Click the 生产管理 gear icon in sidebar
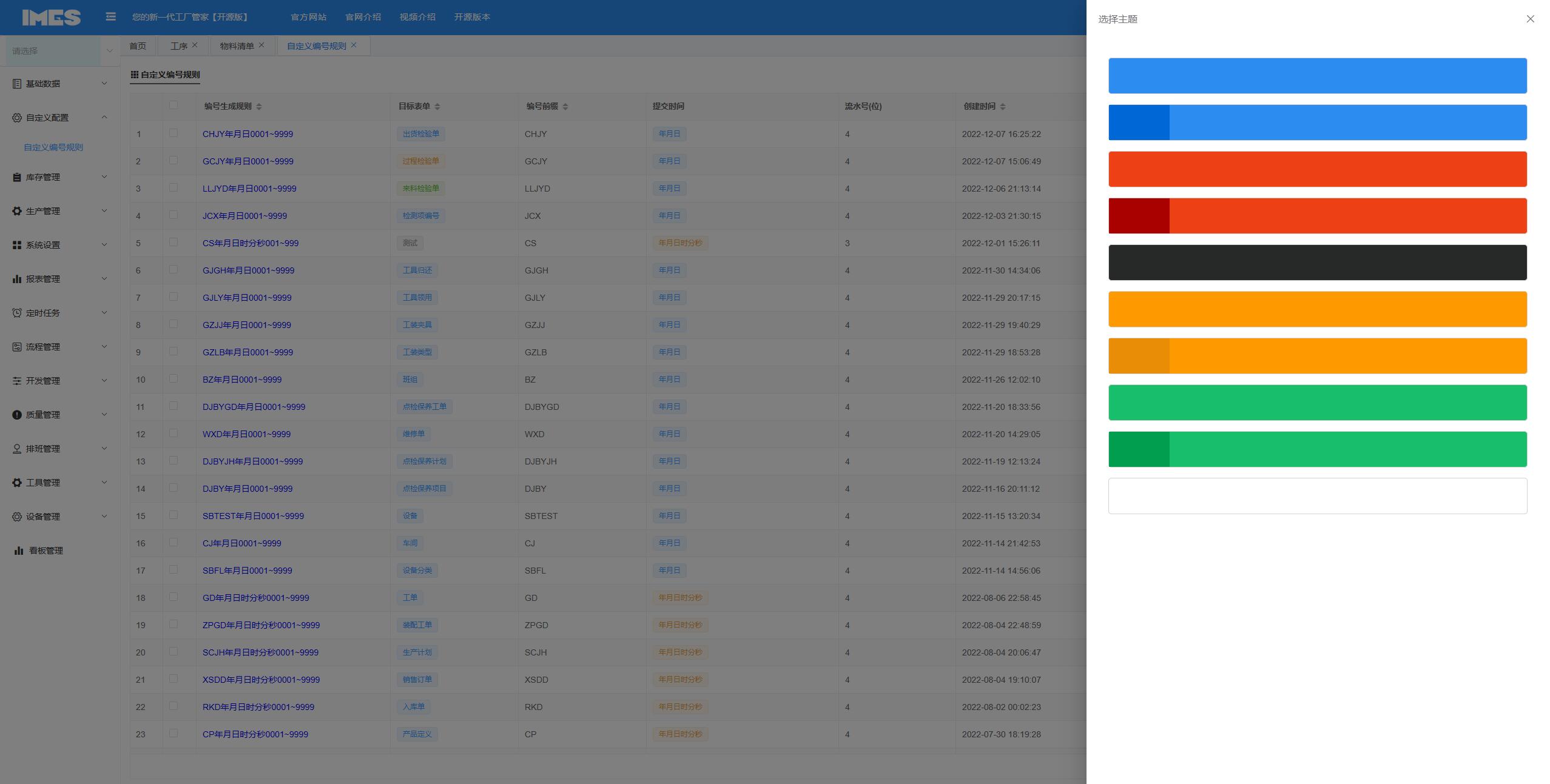 pyautogui.click(x=16, y=211)
